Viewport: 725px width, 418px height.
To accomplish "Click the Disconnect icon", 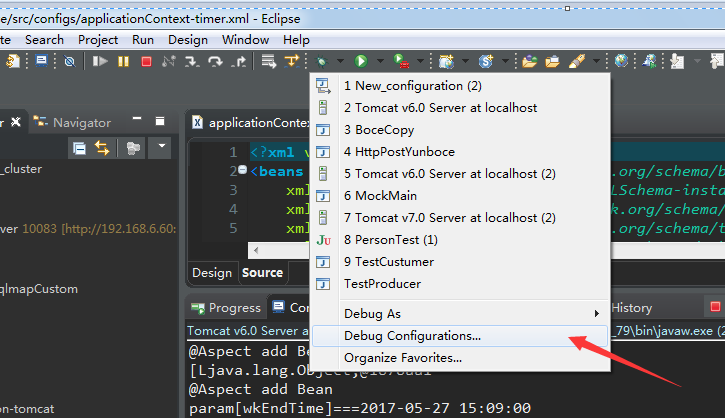I will click(169, 61).
